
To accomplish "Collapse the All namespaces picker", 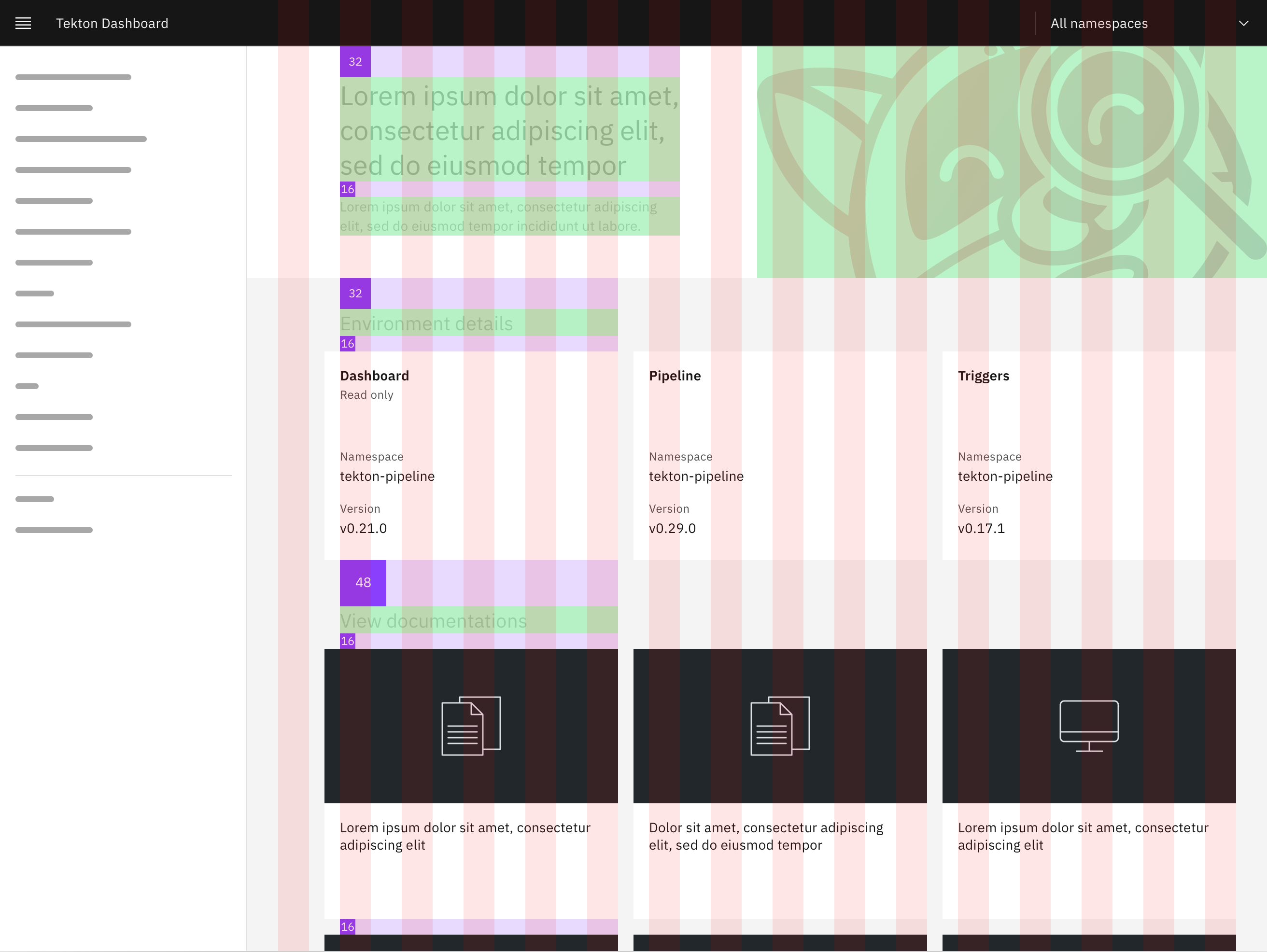I will pyautogui.click(x=1098, y=23).
